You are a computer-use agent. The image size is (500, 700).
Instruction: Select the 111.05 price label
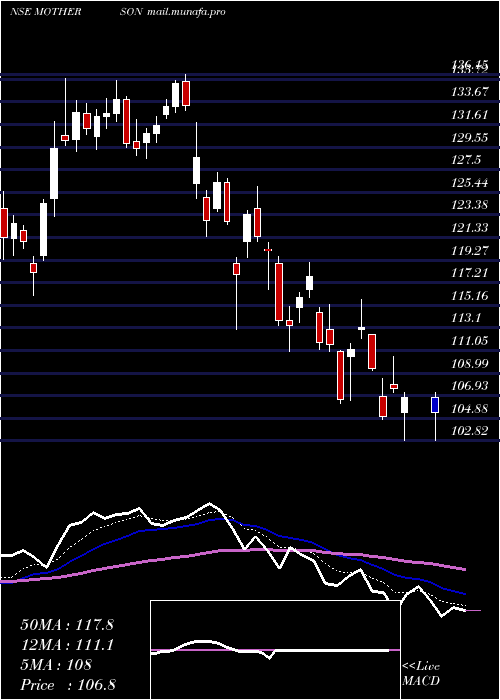pyautogui.click(x=469, y=341)
